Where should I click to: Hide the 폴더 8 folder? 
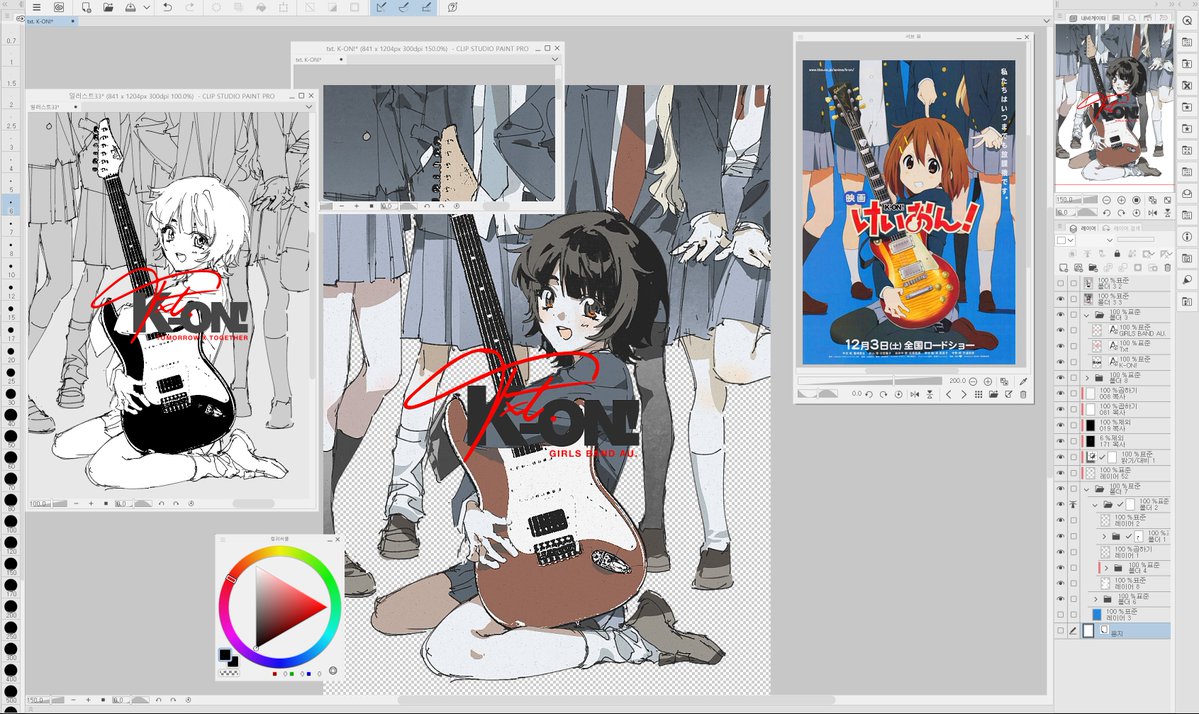pyautogui.click(x=1060, y=377)
